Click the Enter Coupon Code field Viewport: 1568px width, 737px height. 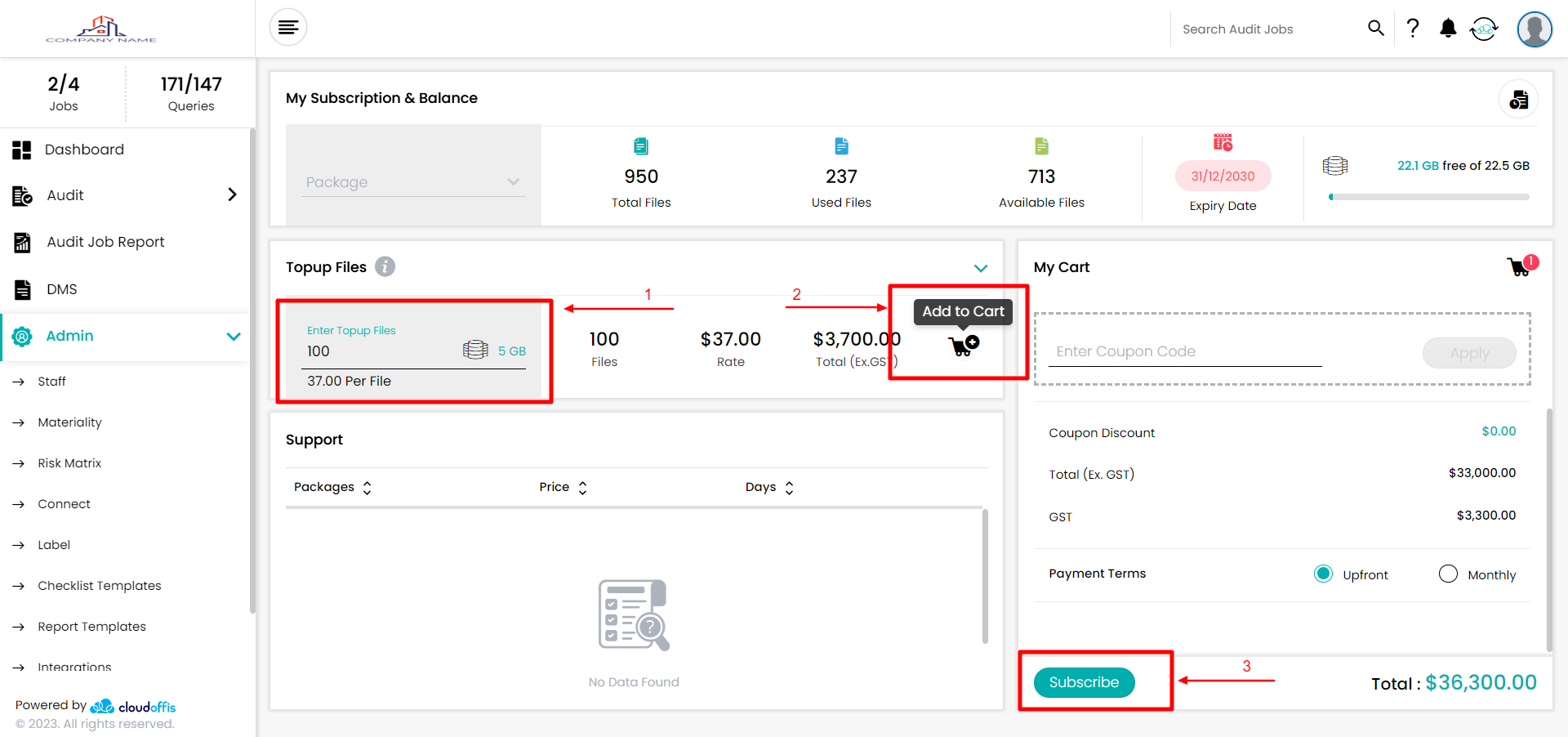point(1185,351)
